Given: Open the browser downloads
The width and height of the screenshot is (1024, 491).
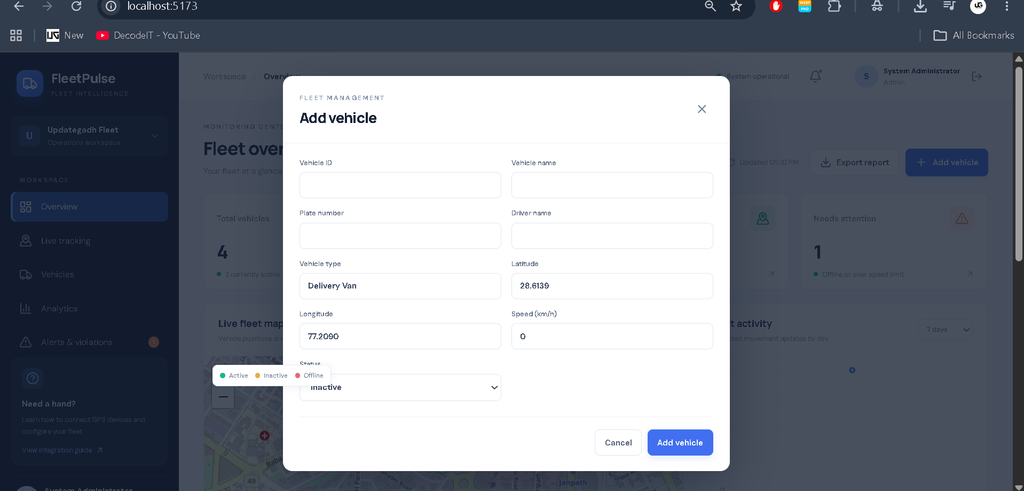Looking at the screenshot, I should click(x=920, y=6).
